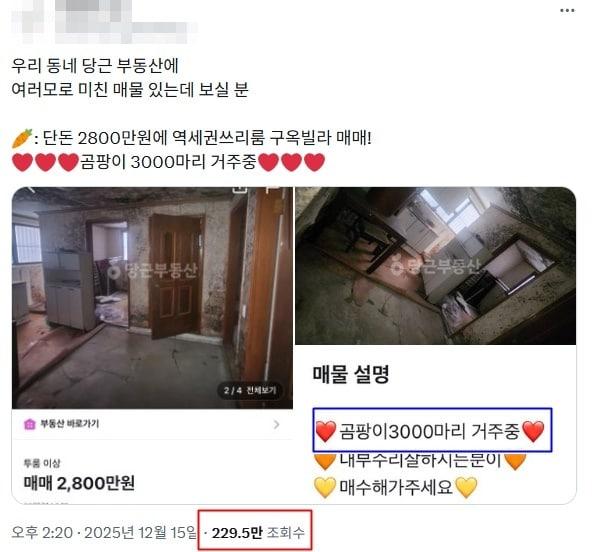Open the 부동산 바로가기 link

(69, 424)
